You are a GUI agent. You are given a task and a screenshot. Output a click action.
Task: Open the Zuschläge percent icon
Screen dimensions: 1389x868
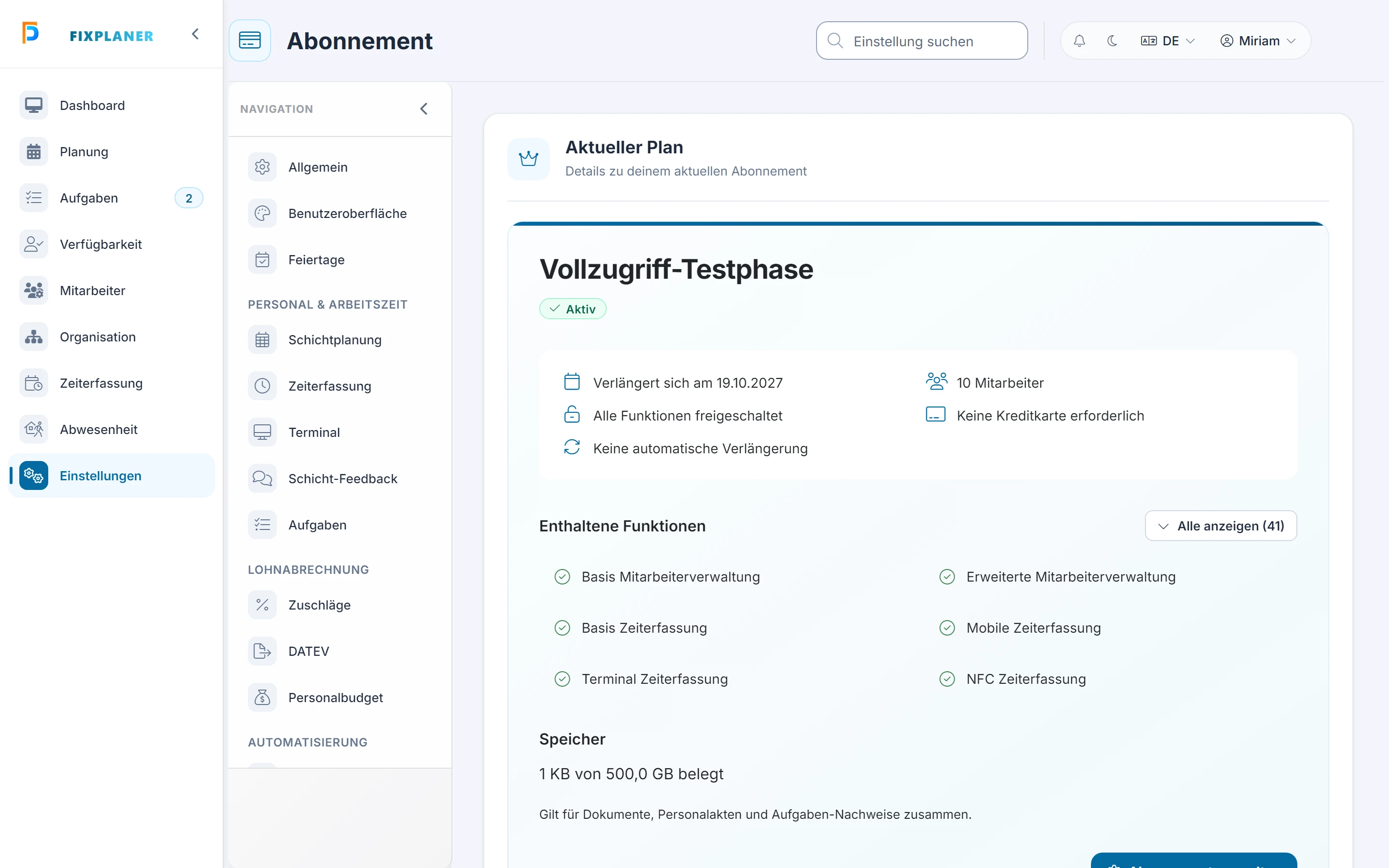click(x=262, y=605)
